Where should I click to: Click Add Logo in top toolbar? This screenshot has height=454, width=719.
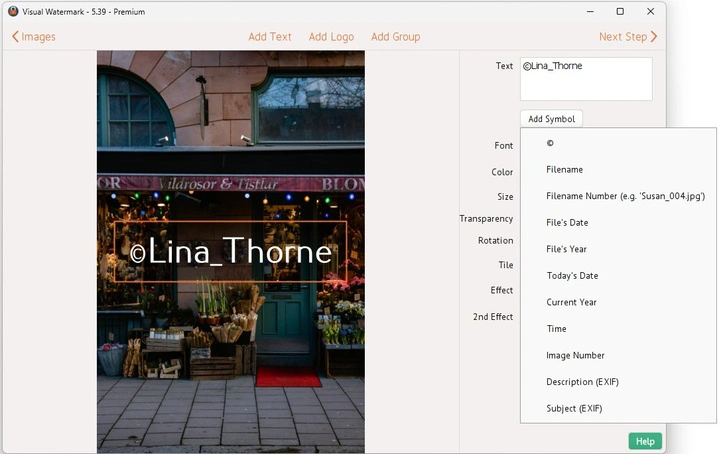[331, 37]
